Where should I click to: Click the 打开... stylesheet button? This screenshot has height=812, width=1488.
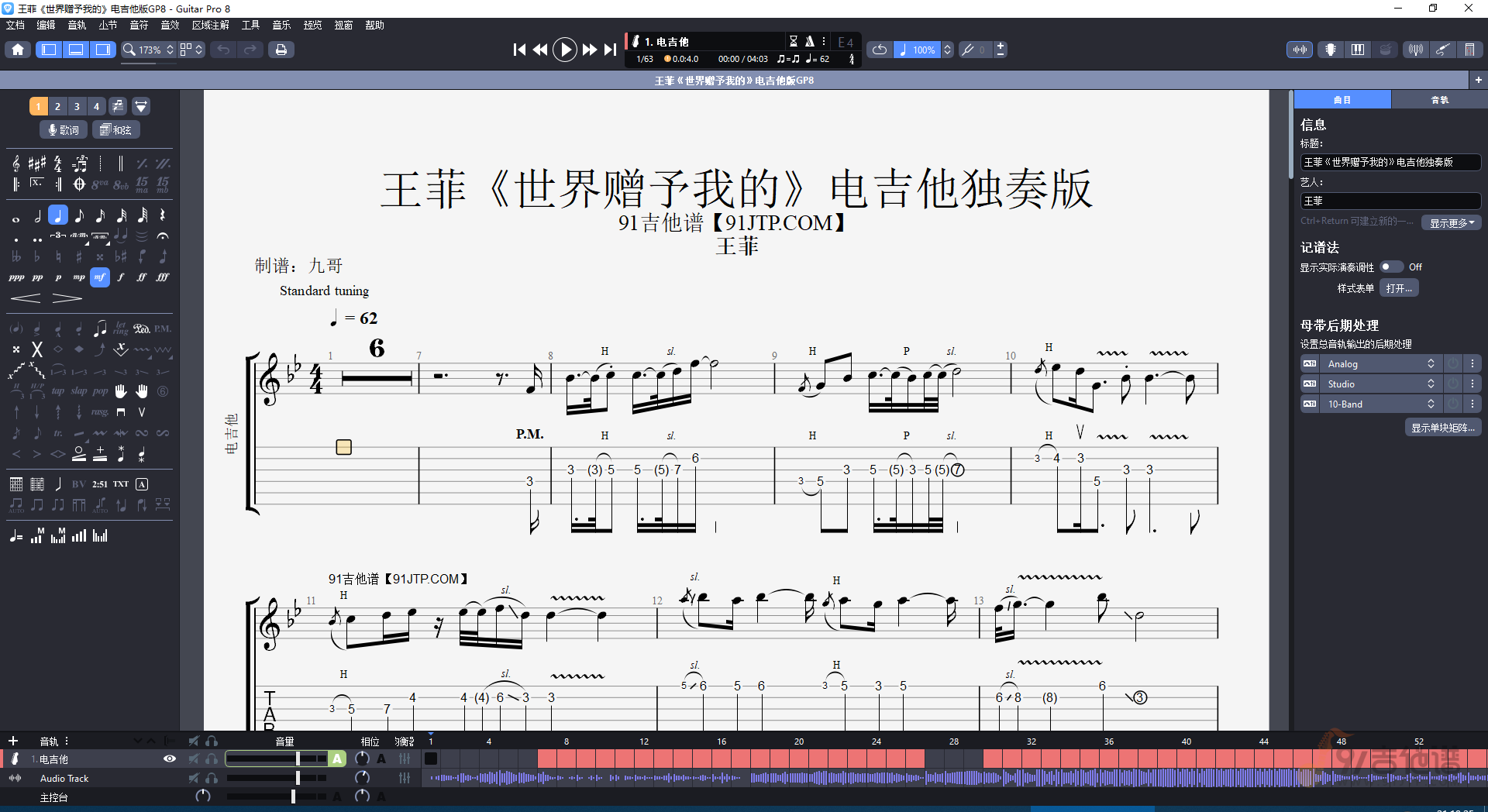[x=1399, y=288]
